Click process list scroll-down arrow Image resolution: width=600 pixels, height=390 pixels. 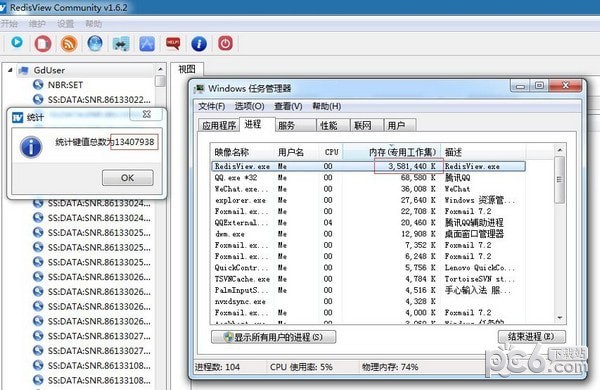click(x=559, y=318)
